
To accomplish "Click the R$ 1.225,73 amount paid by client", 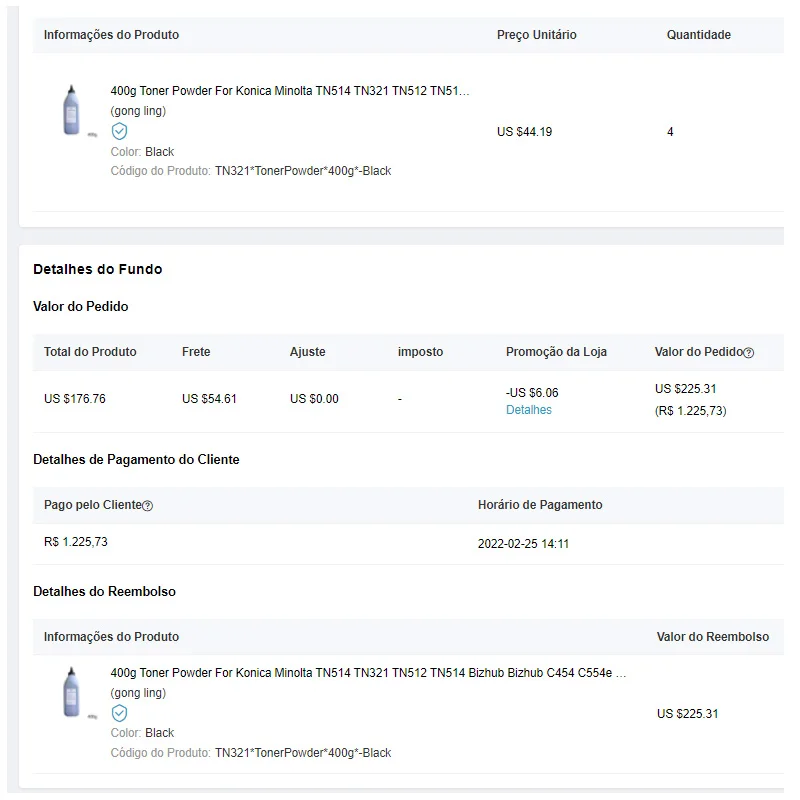I will click(x=75, y=542).
